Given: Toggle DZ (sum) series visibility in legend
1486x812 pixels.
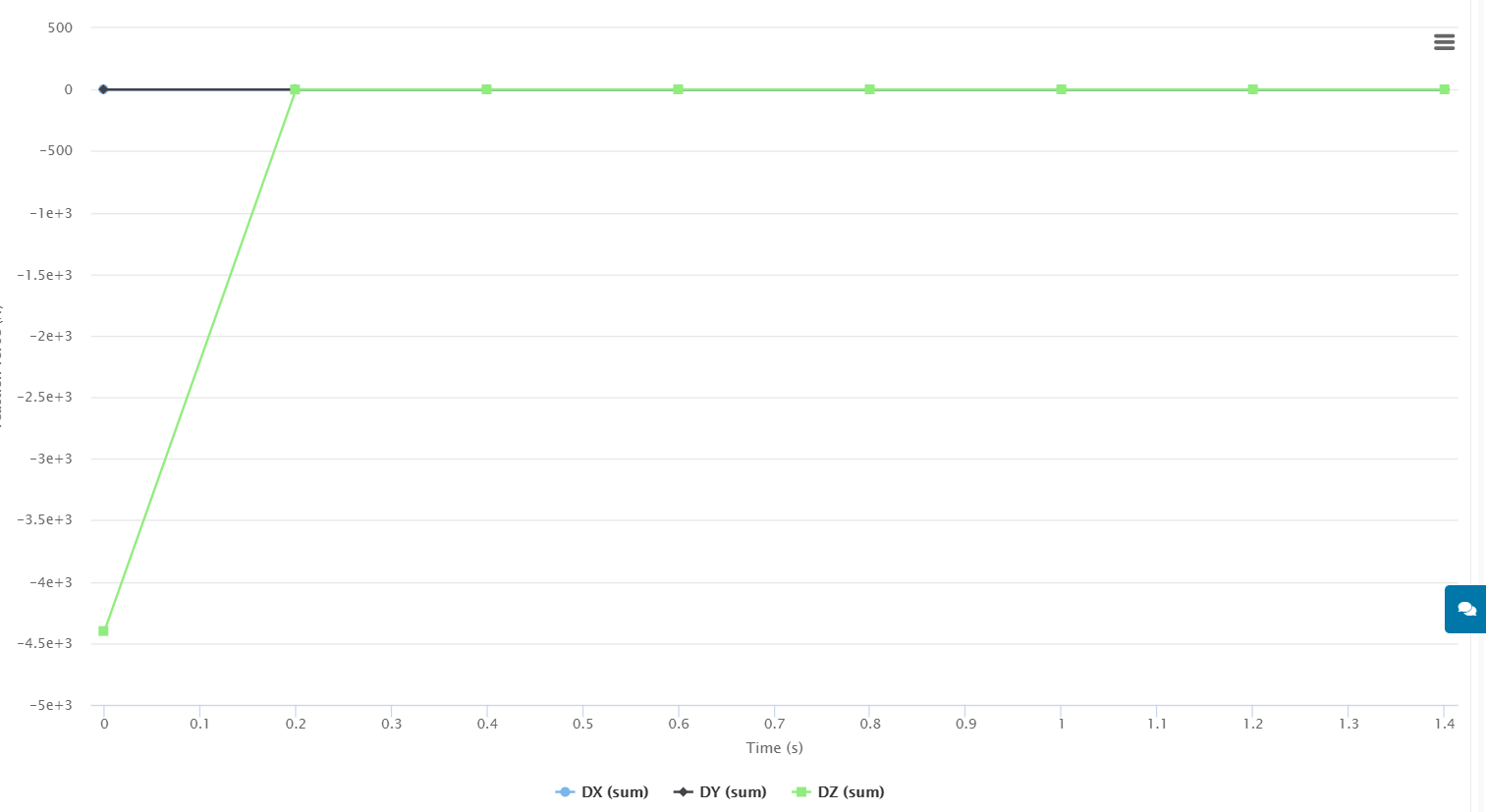Looking at the screenshot, I should pos(838,792).
